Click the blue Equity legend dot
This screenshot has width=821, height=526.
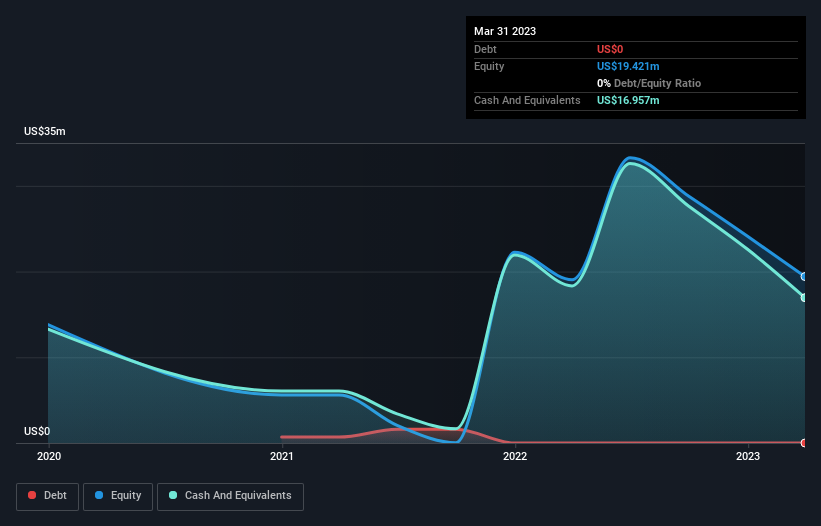(99, 495)
